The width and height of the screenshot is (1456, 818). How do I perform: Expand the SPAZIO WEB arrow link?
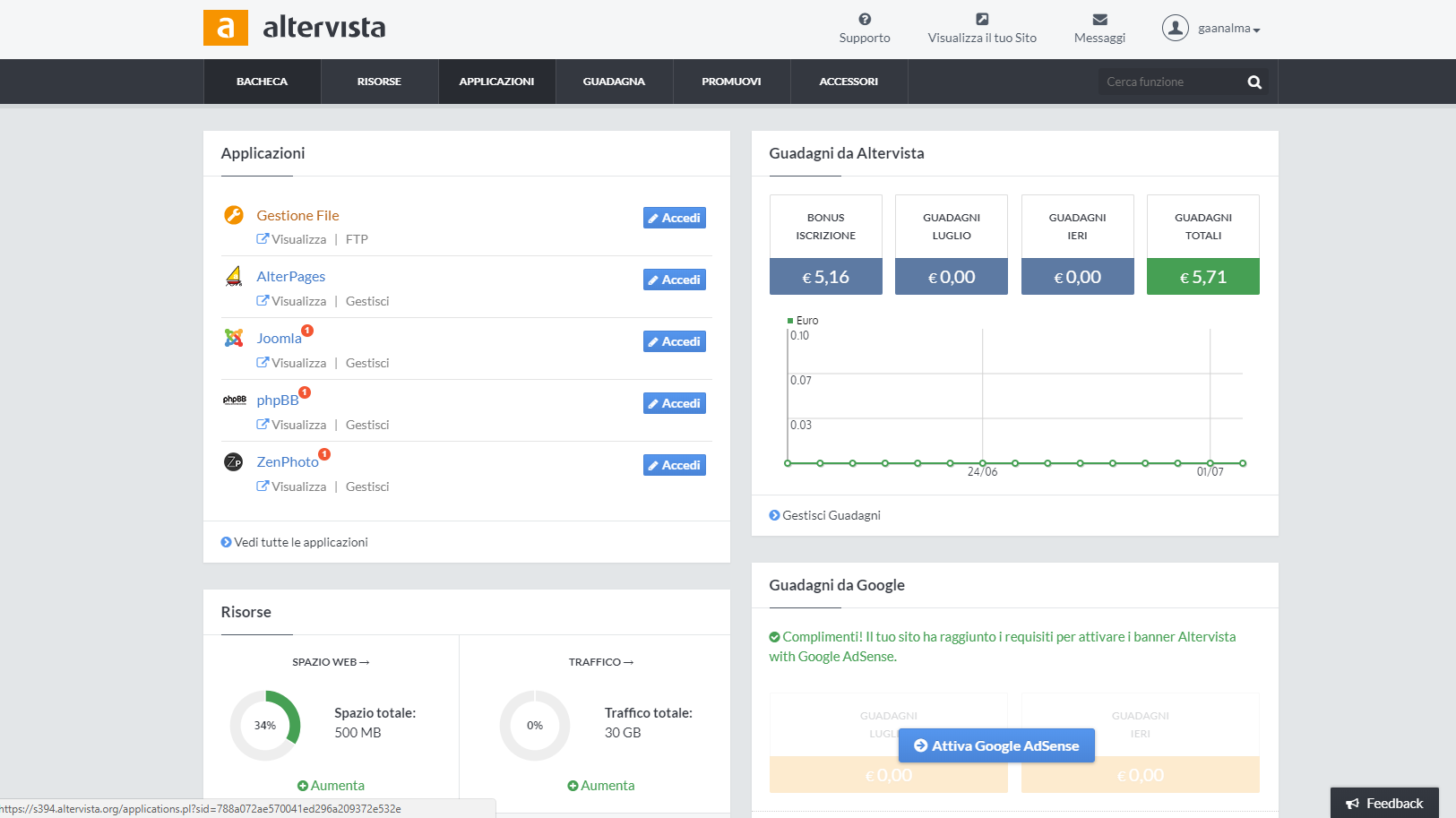331,662
